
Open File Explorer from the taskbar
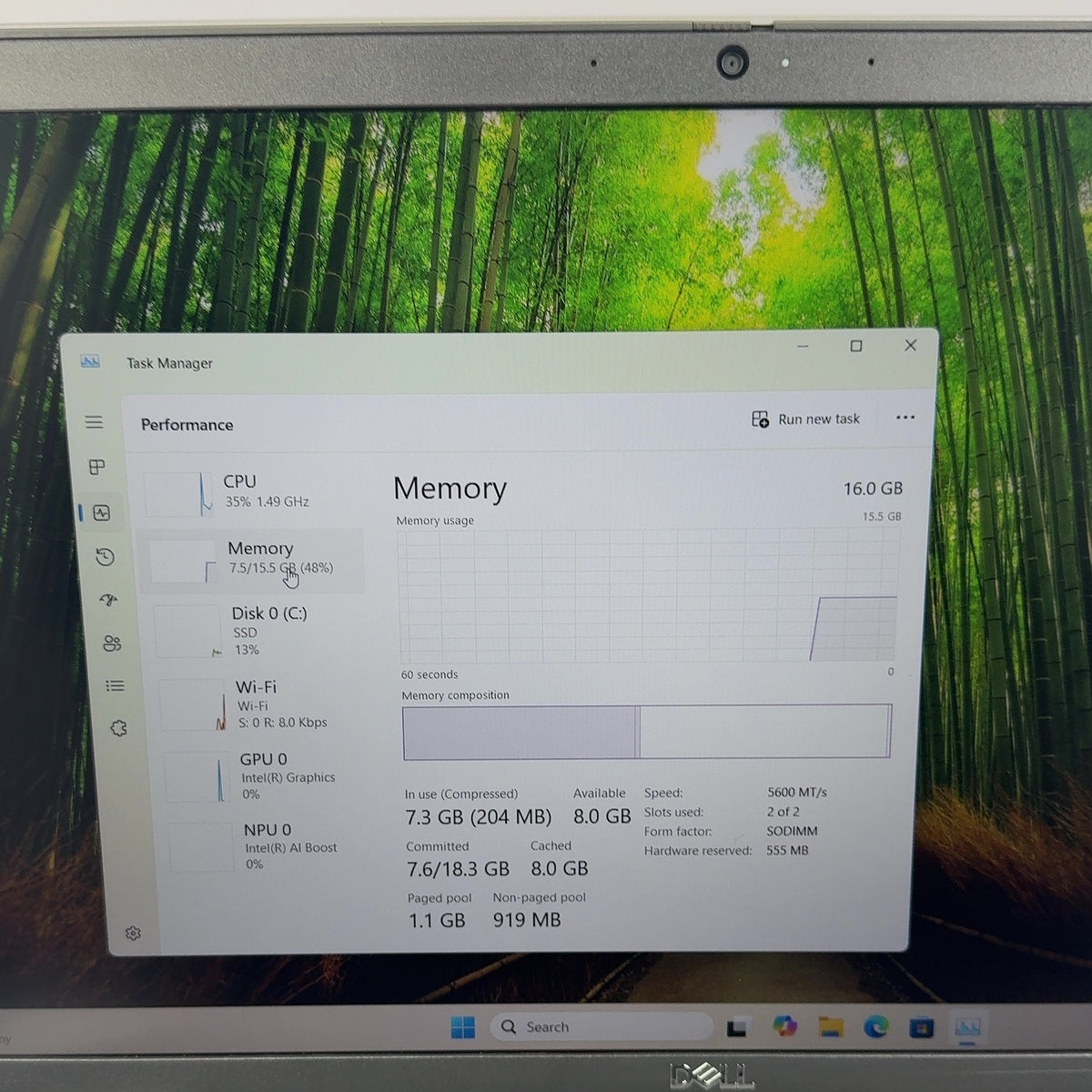pyautogui.click(x=830, y=1027)
